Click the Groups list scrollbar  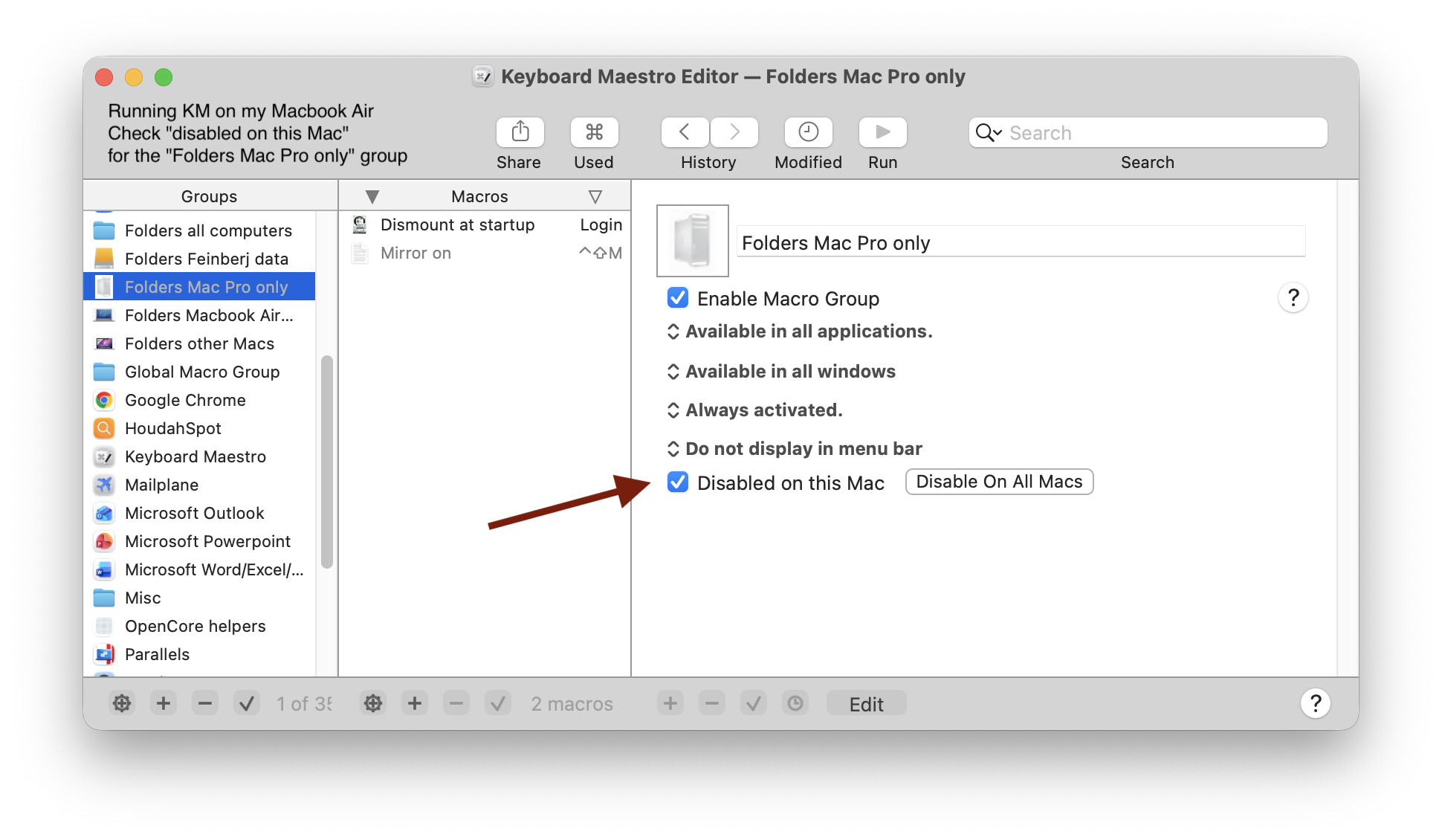(326, 461)
